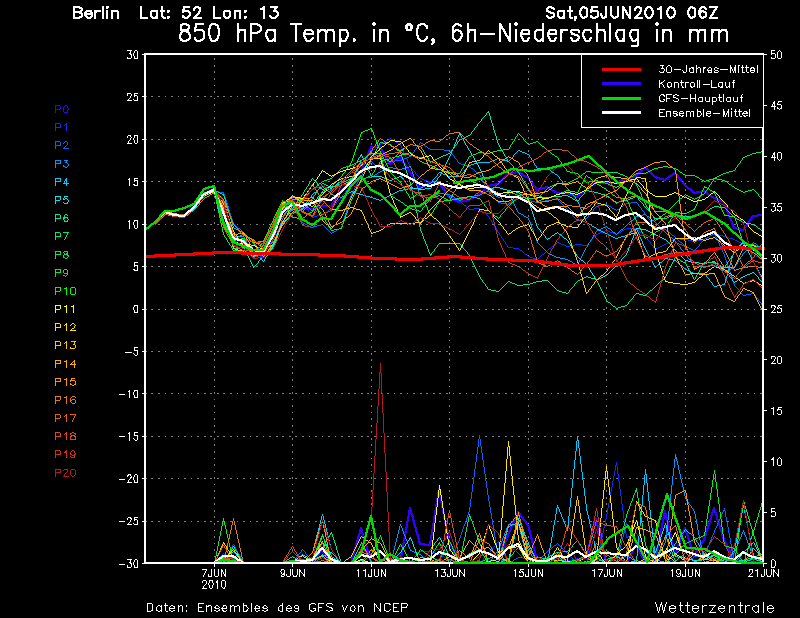Viewport: 800px width, 618px height.
Task: Click the 7JUN 2010 date axis label
Action: point(214,578)
